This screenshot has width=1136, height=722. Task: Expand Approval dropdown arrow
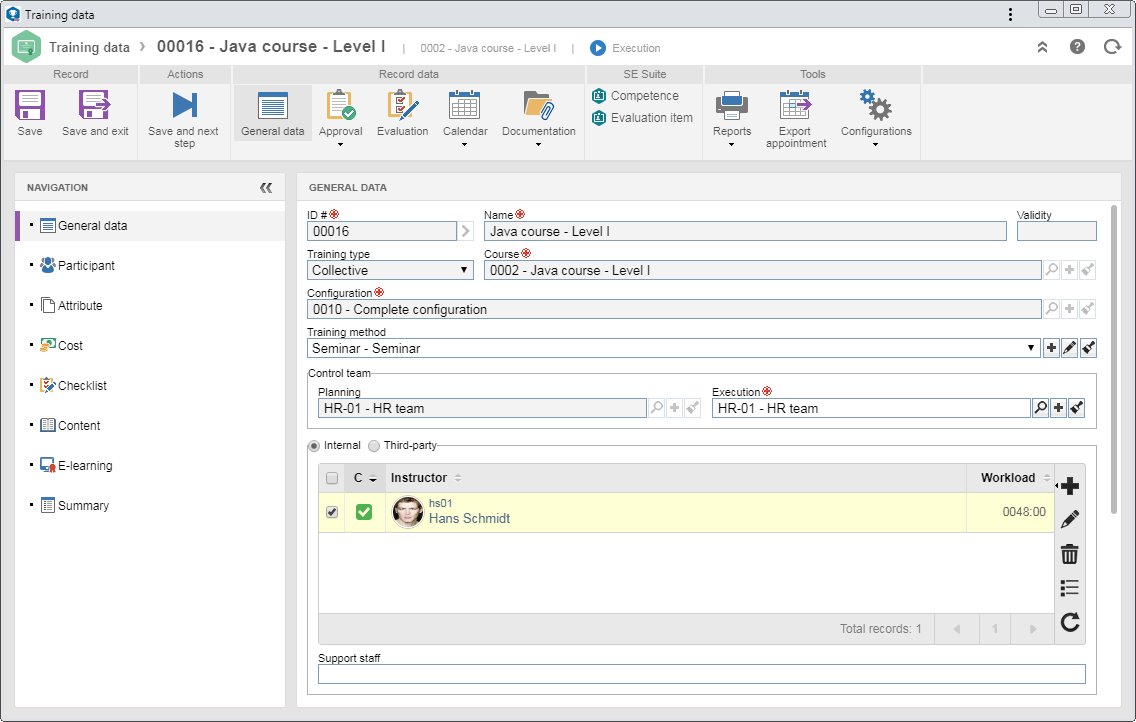[341, 145]
